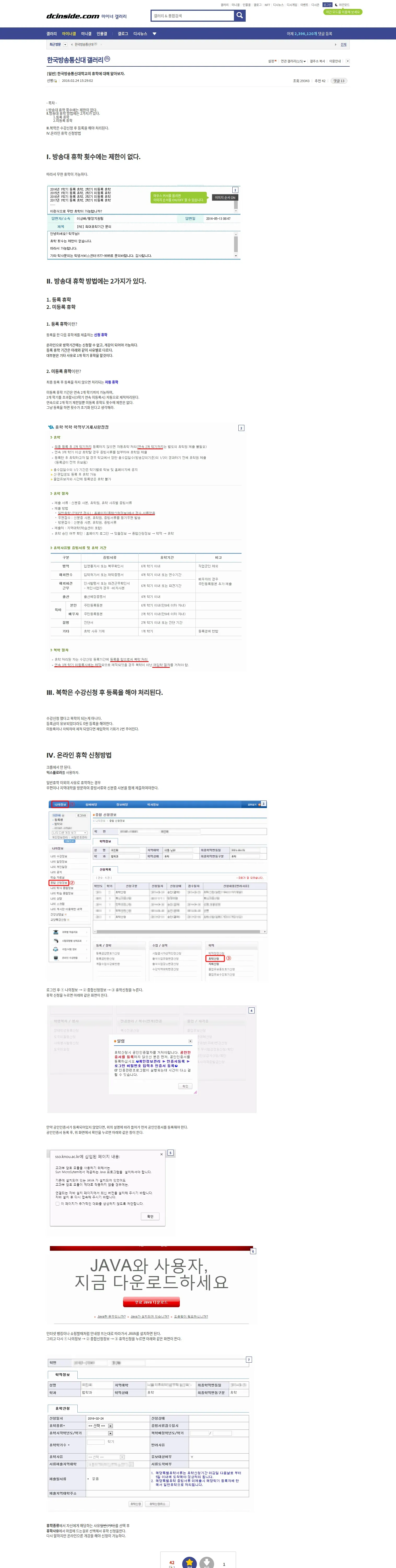The height and width of the screenshot is (1568, 396).
Task: Upvote the post with the star button
Action: tap(190, 1563)
